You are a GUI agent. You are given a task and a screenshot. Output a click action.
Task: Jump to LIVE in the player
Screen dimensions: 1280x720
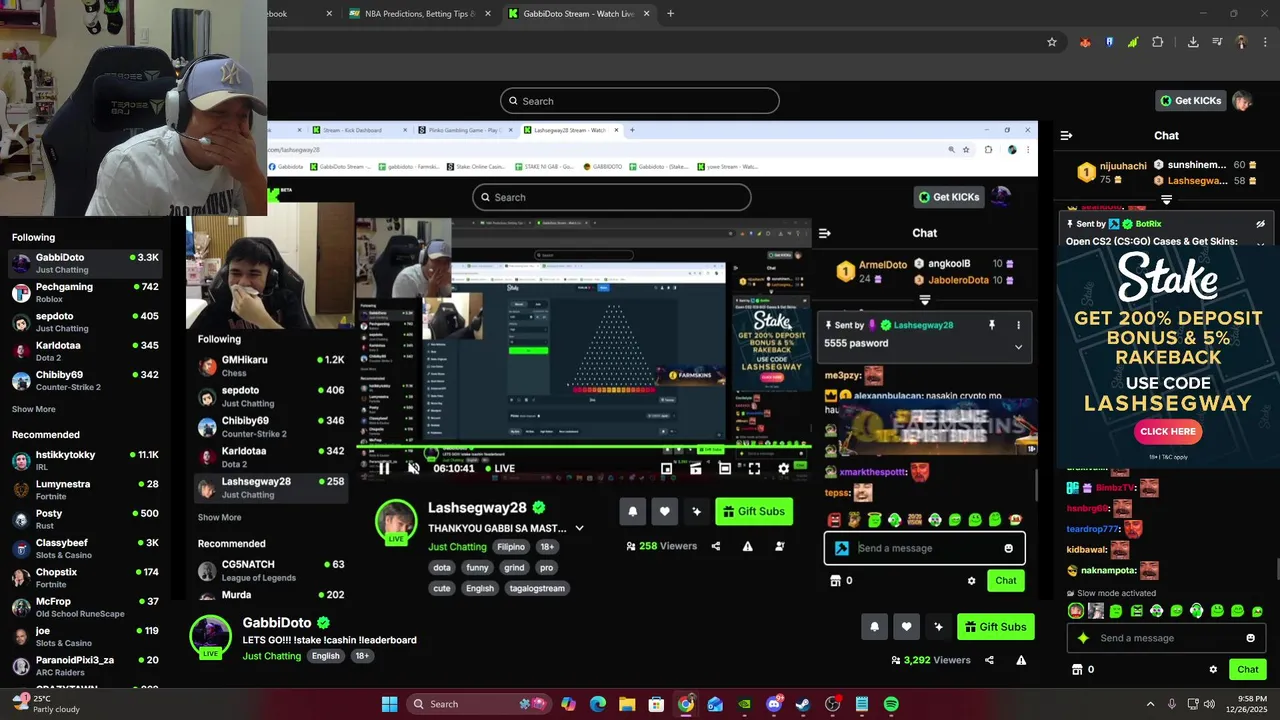[x=500, y=468]
